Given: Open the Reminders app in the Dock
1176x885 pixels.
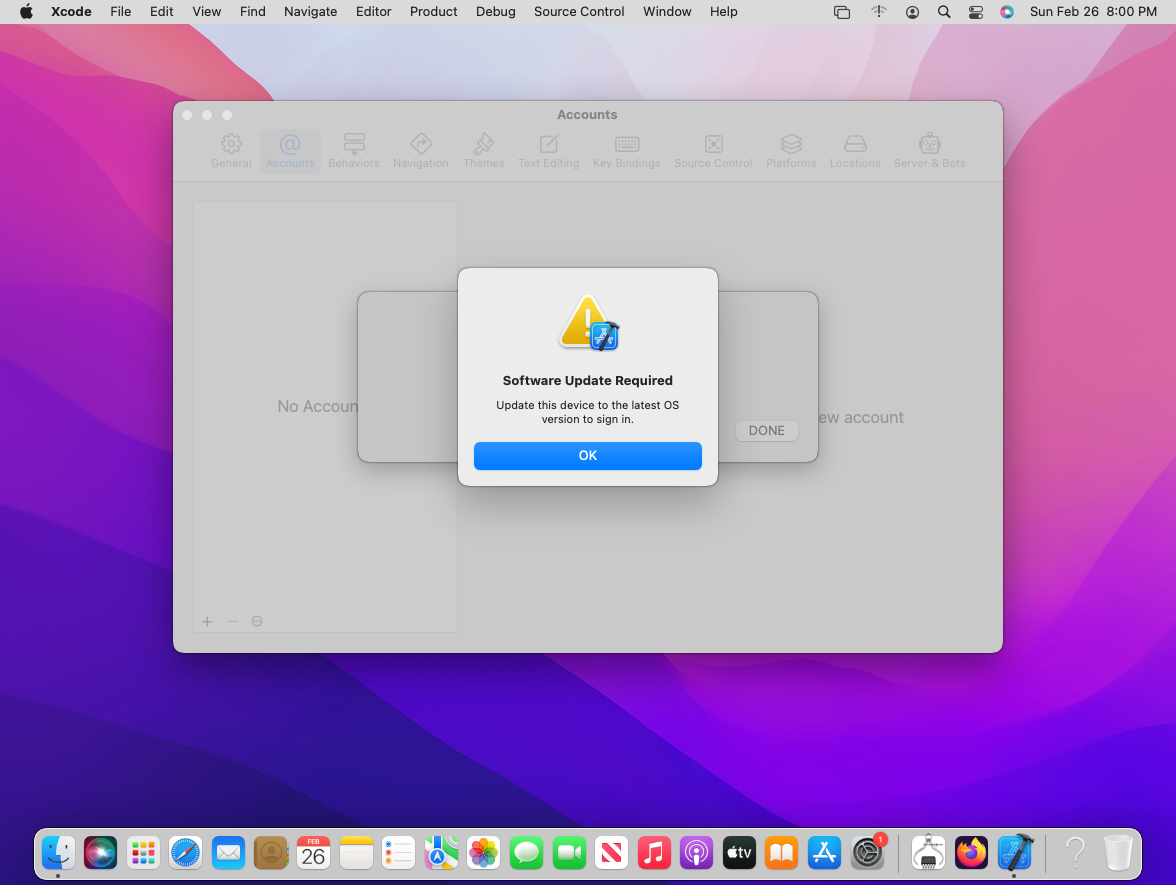Looking at the screenshot, I should 398,853.
